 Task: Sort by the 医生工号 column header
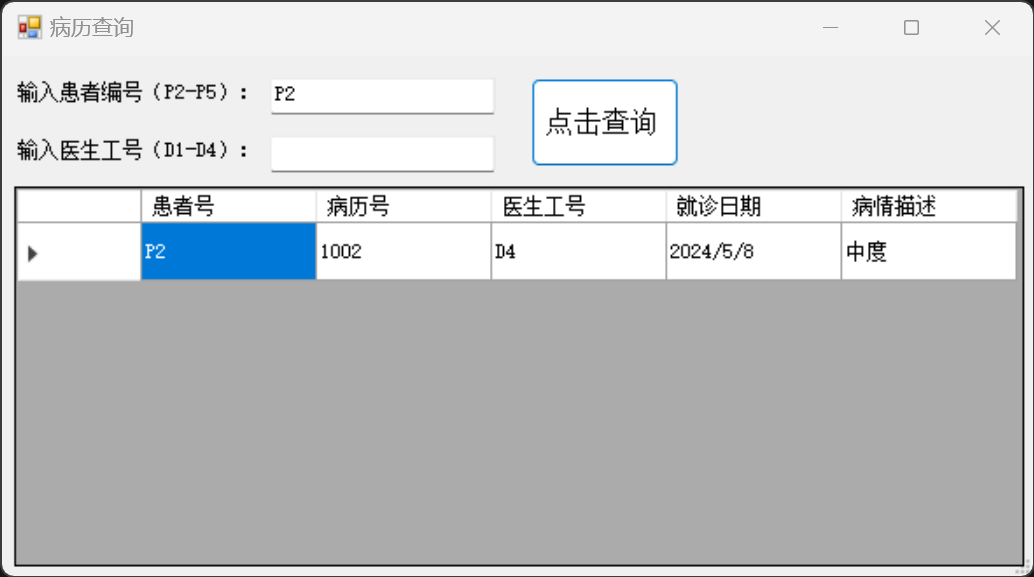pyautogui.click(x=578, y=206)
